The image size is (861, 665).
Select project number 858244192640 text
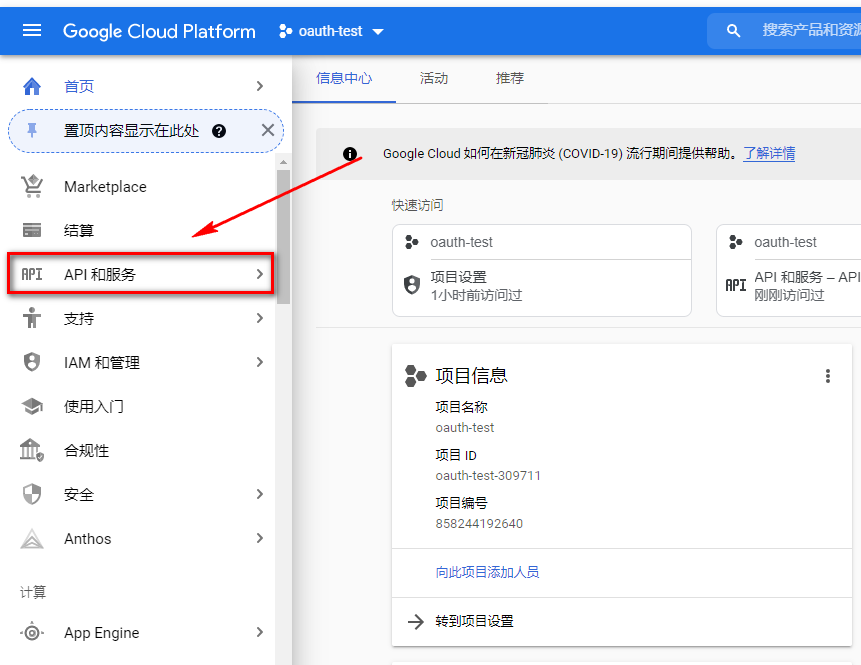[479, 523]
